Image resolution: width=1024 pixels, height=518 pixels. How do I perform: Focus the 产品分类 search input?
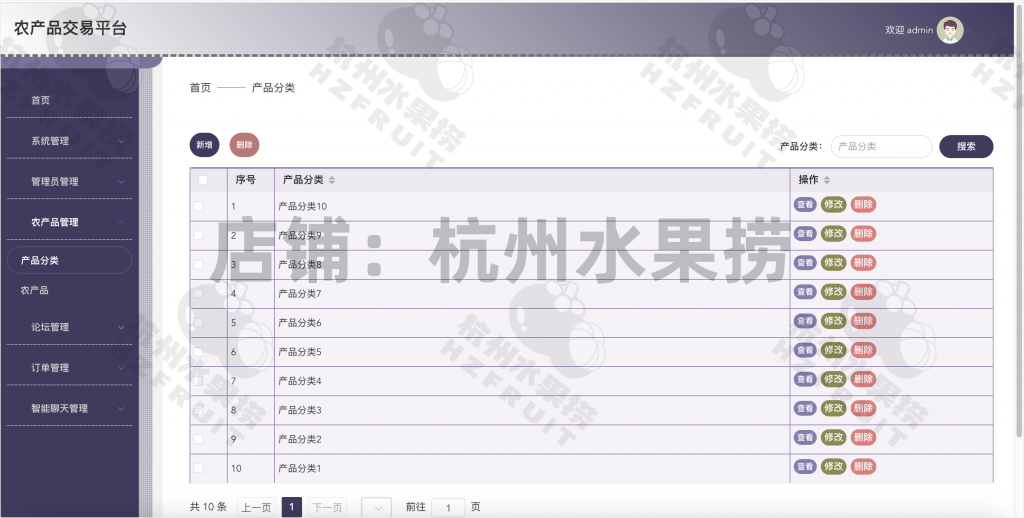(881, 146)
